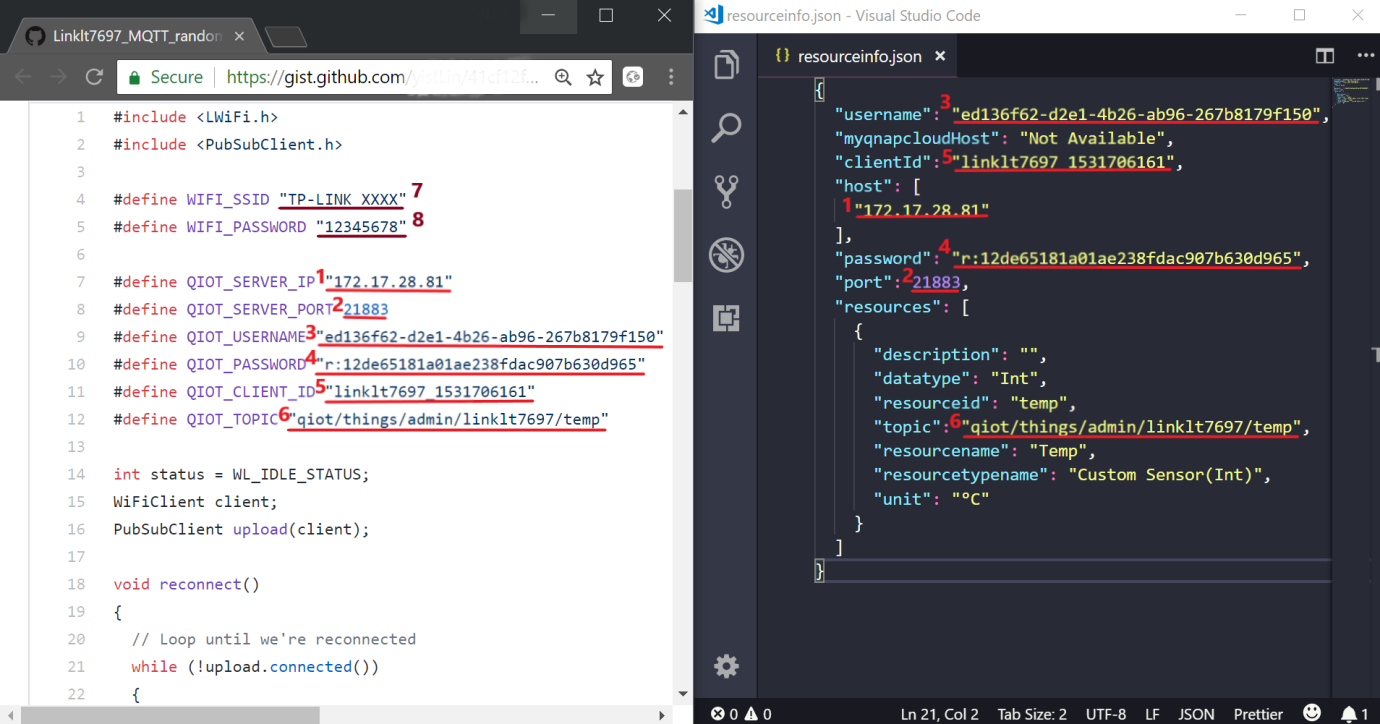Image resolution: width=1380 pixels, height=724 pixels.
Task: Click the "unit" key in resourceinfo.json
Action: point(902,498)
